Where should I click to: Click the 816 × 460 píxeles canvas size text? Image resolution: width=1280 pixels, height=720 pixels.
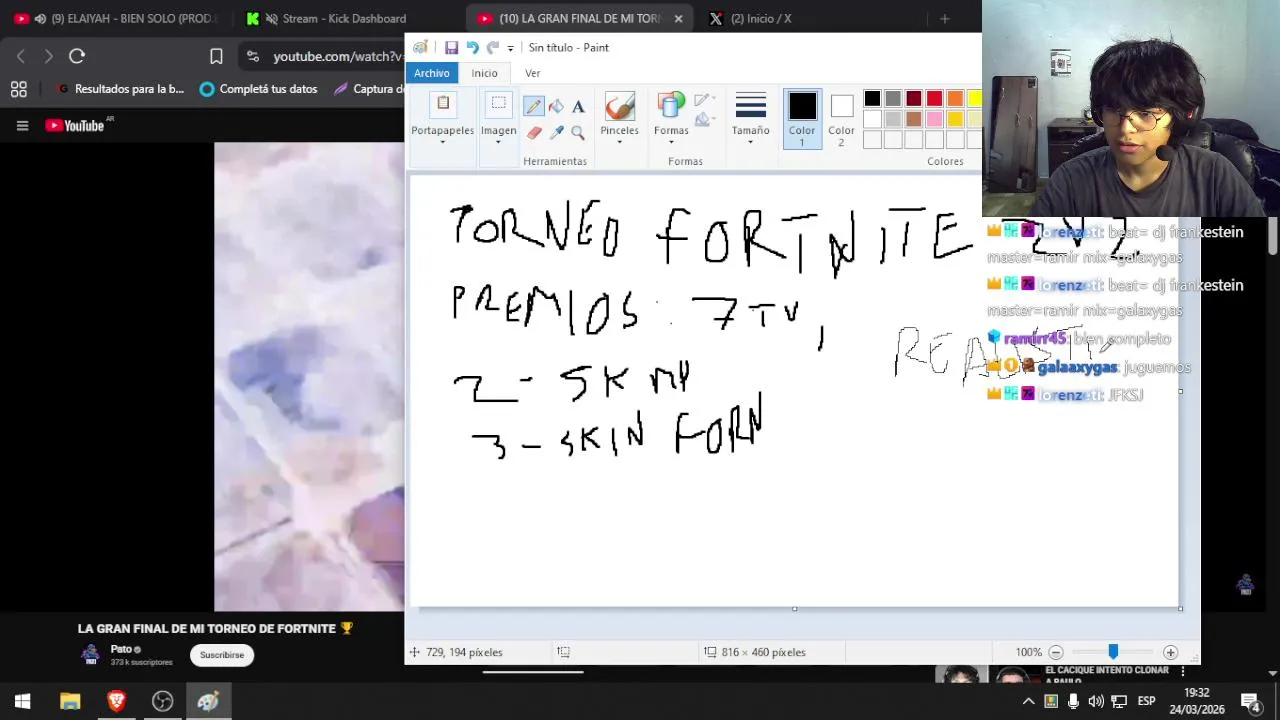(763, 652)
